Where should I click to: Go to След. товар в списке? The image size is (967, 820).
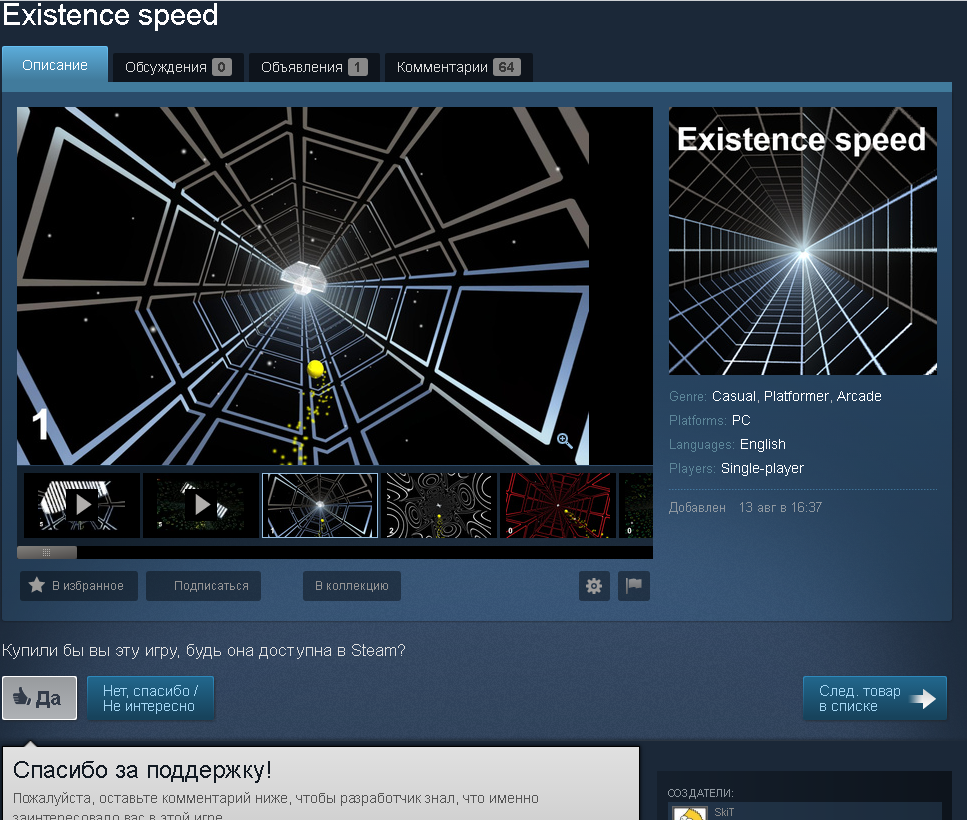(x=874, y=698)
